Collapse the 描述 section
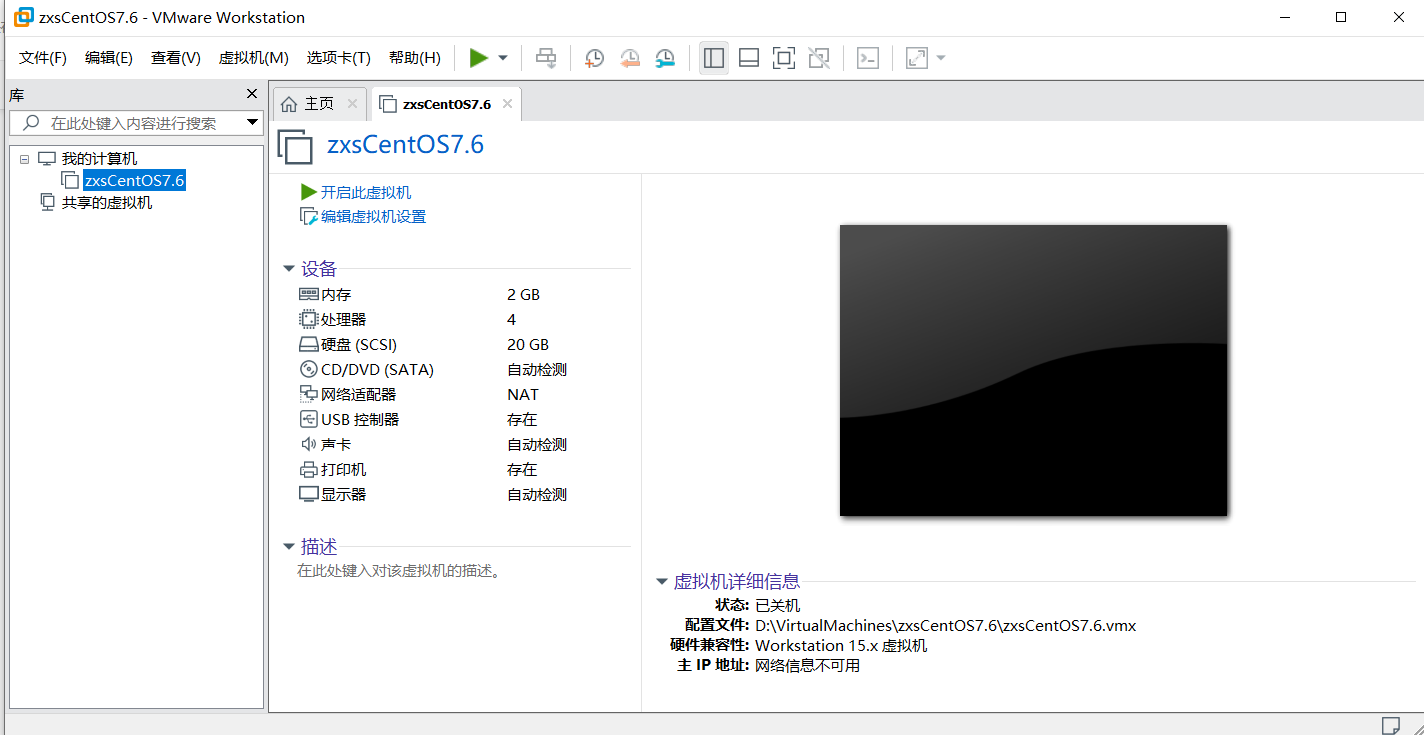Screen dimensions: 1424x735 click(x=289, y=547)
